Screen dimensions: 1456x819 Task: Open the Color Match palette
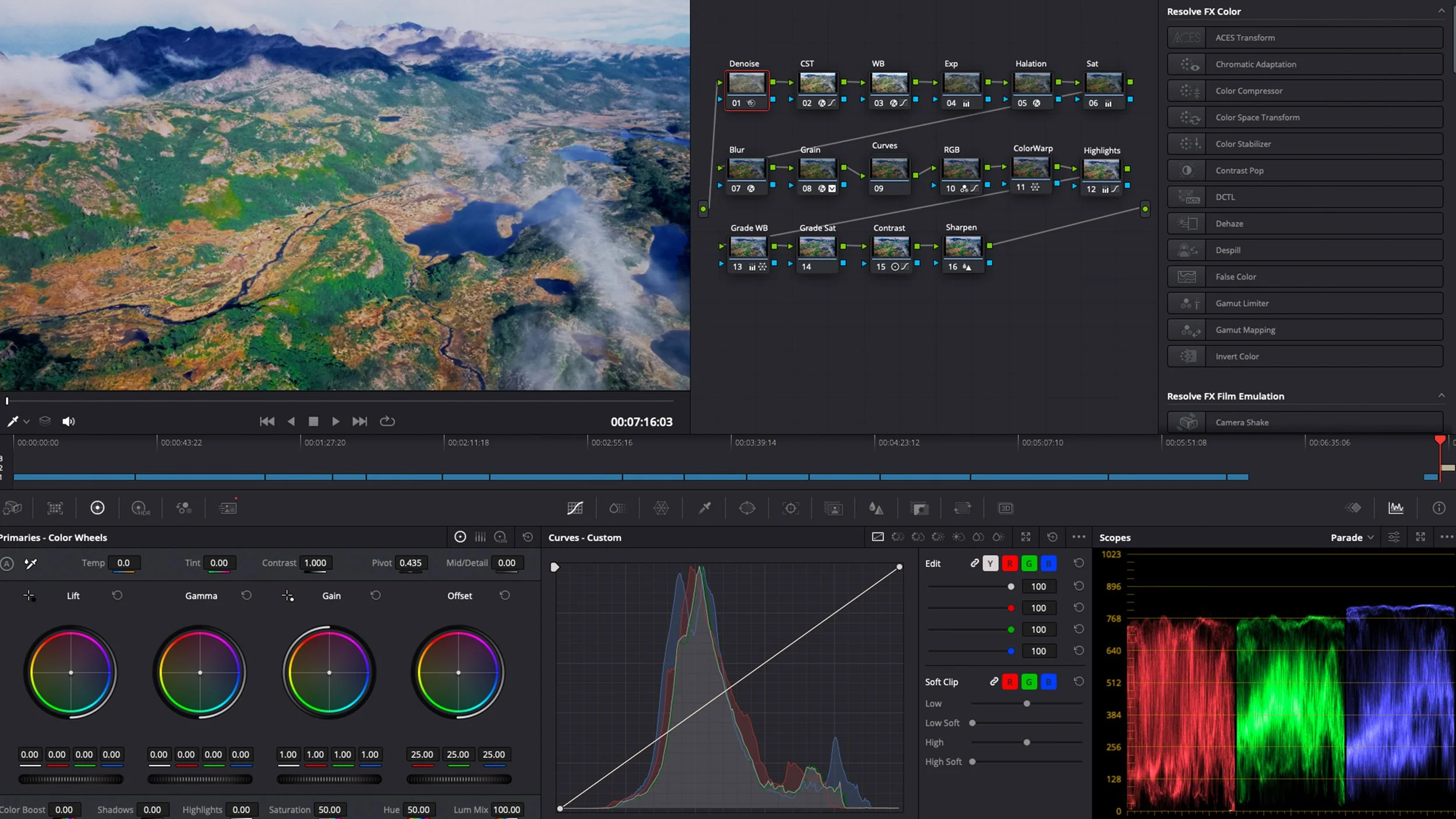[x=55, y=508]
